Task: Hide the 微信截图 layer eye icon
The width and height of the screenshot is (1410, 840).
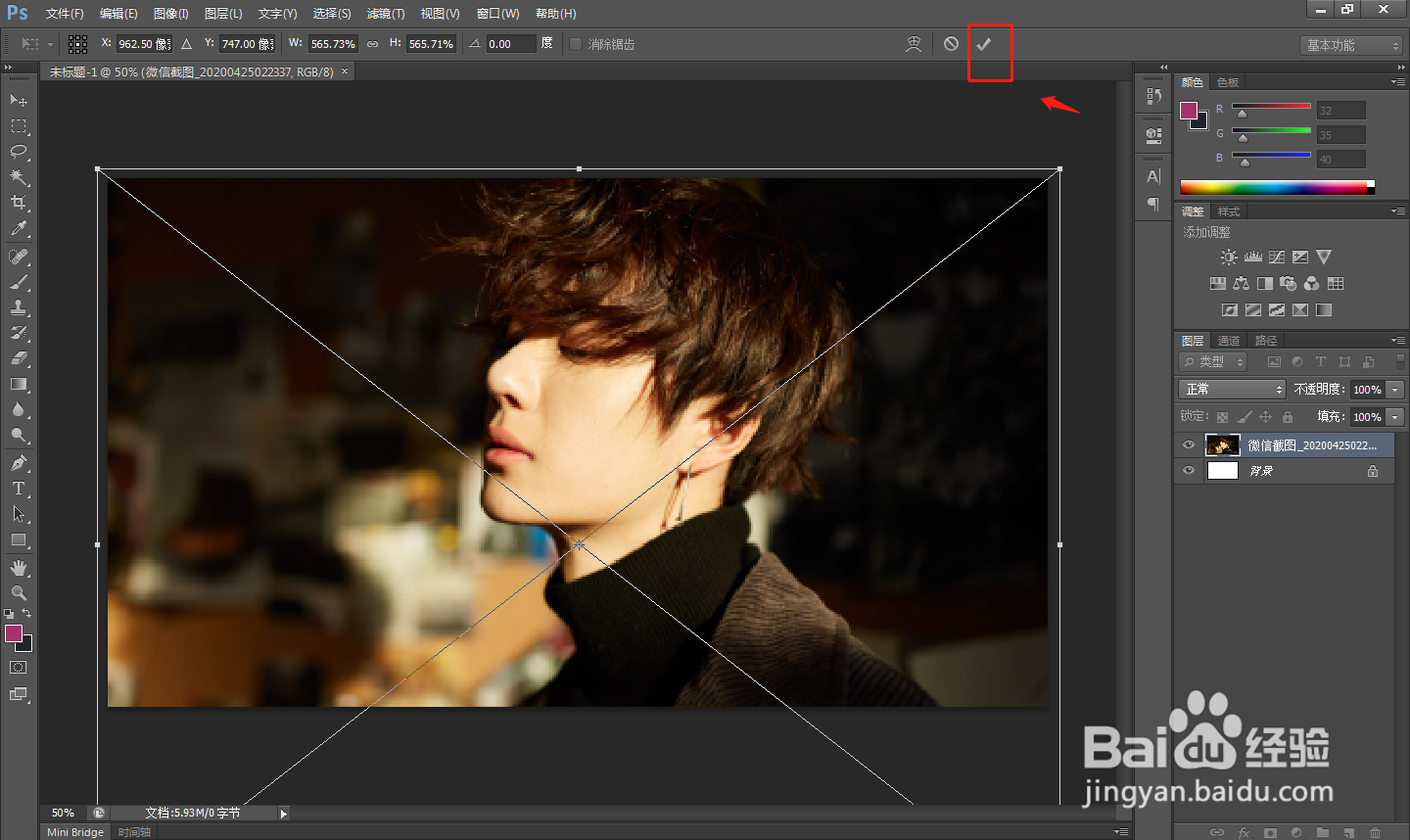Action: (1189, 445)
